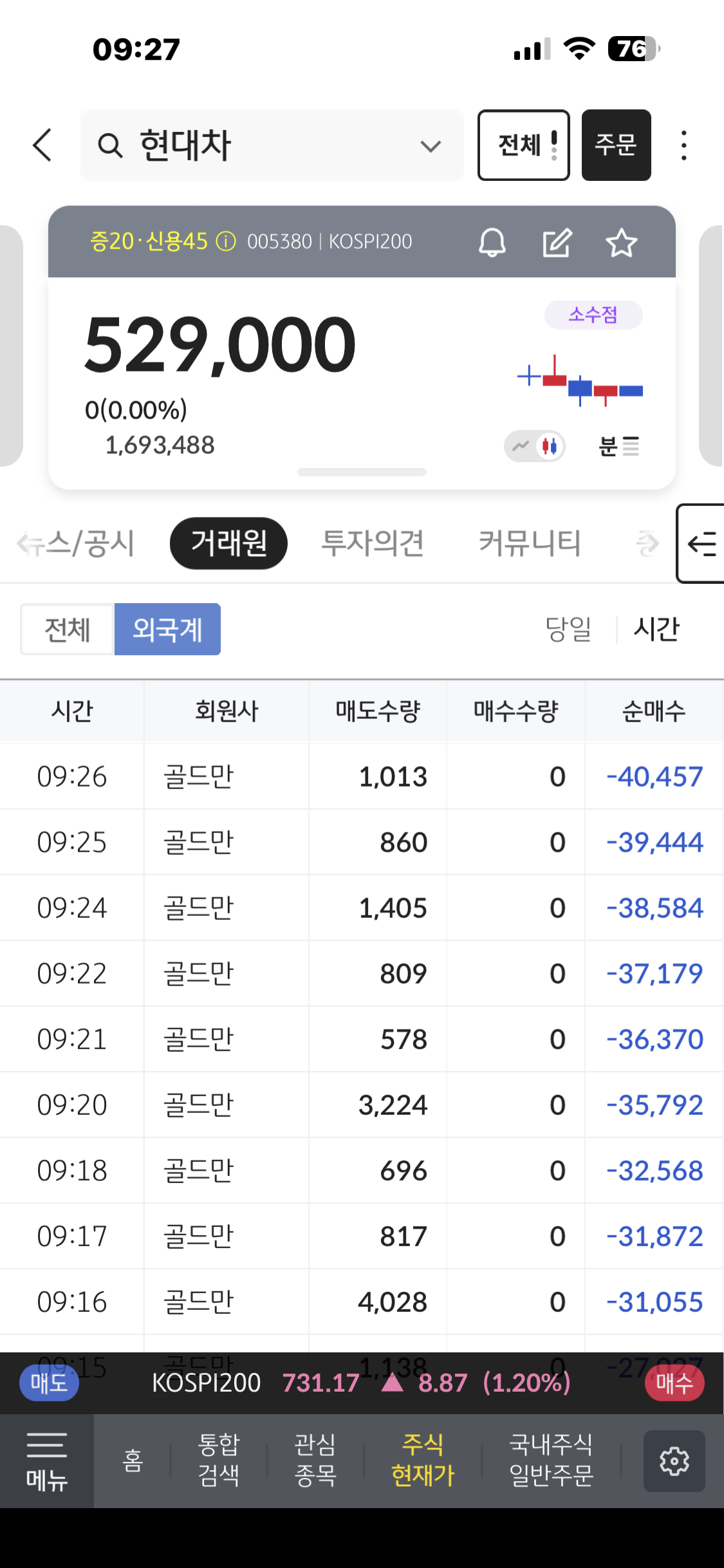Add 현대차 to favorites with star icon
The image size is (724, 1568).
[x=621, y=243]
